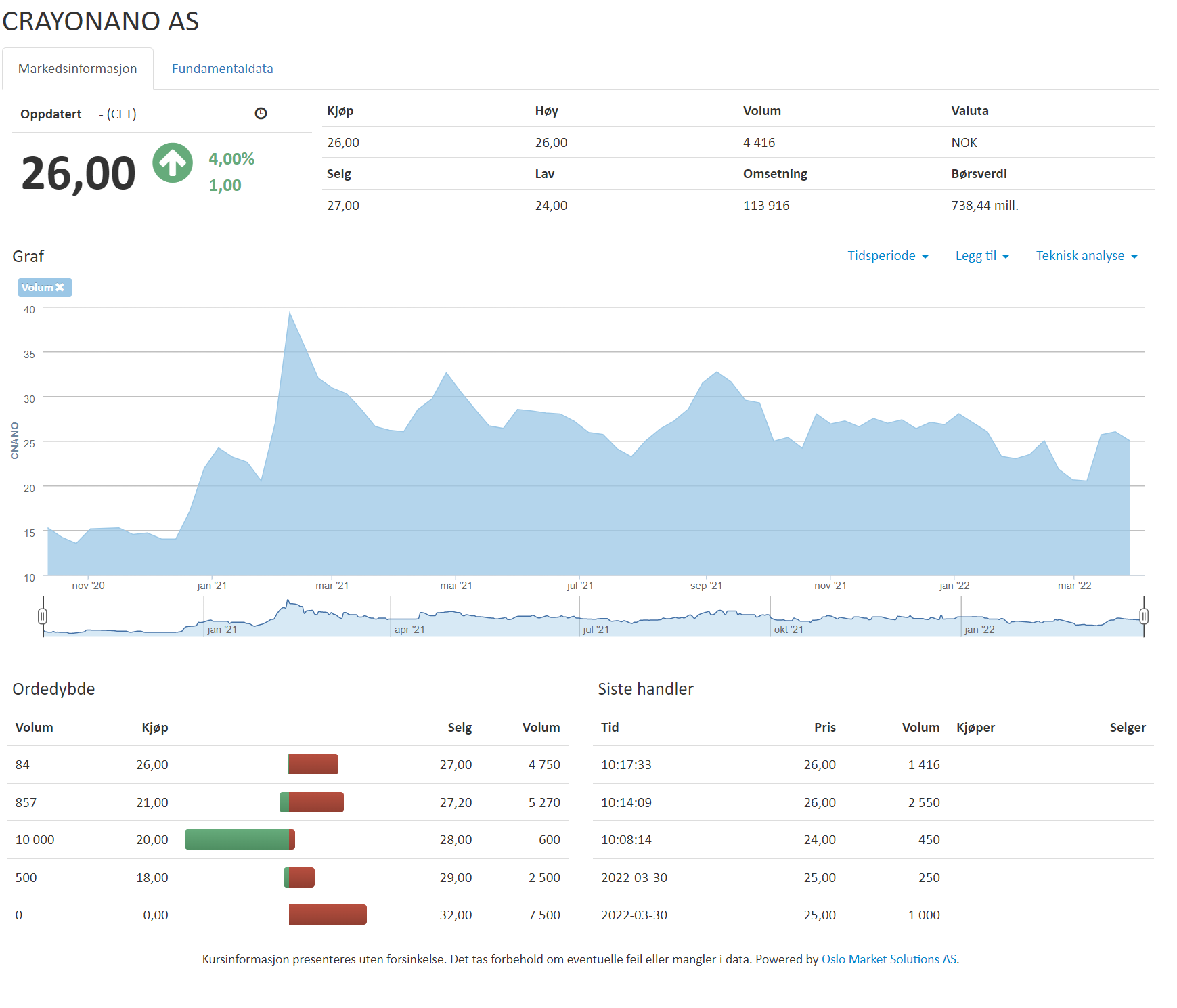
Task: Click the order depth bar for 20,00
Action: (x=239, y=839)
